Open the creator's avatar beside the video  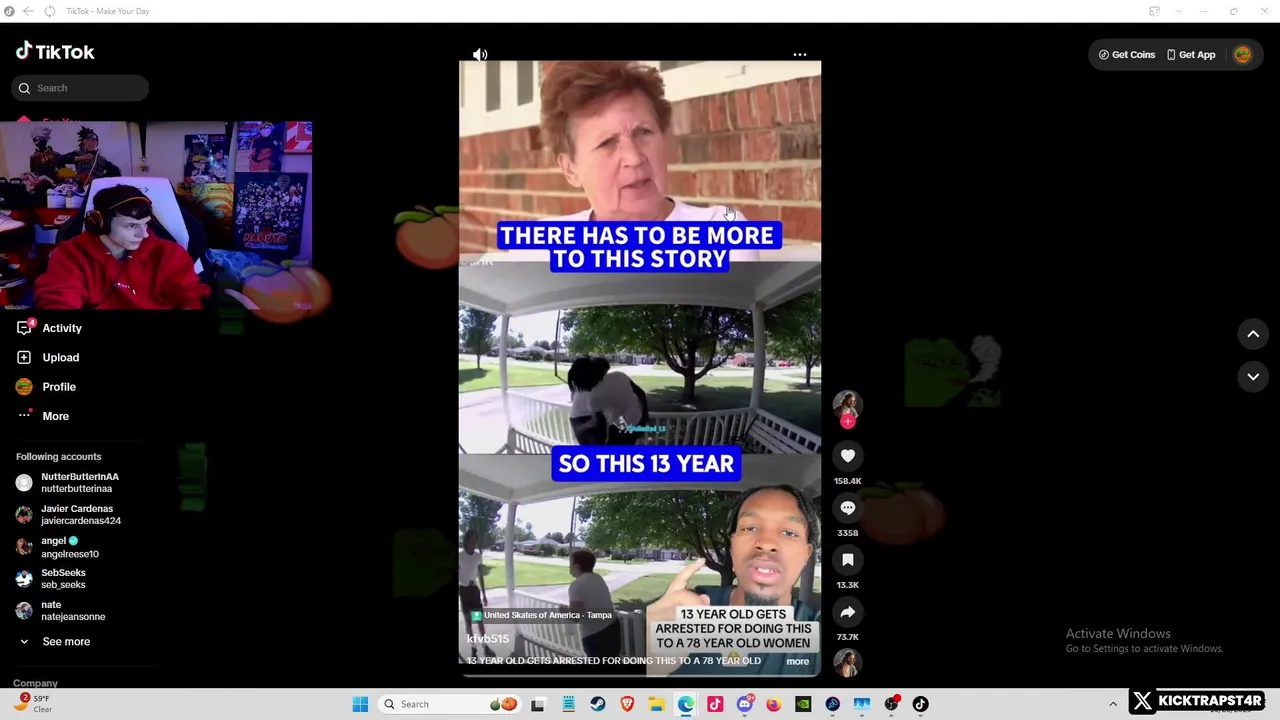[x=847, y=404]
